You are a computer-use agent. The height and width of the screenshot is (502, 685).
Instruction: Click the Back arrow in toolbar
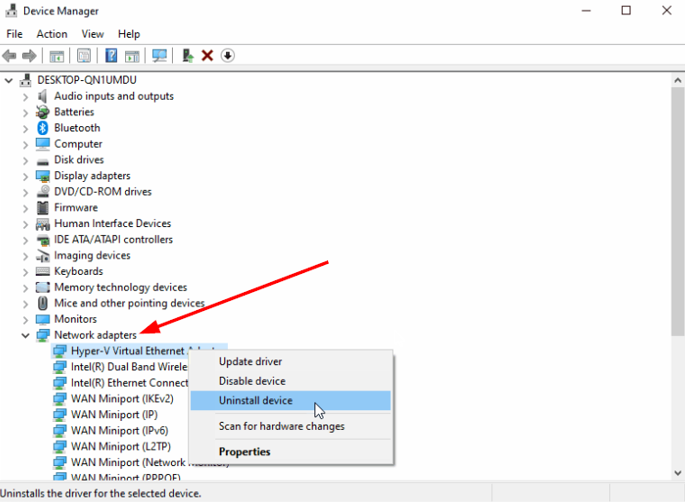click(10, 56)
